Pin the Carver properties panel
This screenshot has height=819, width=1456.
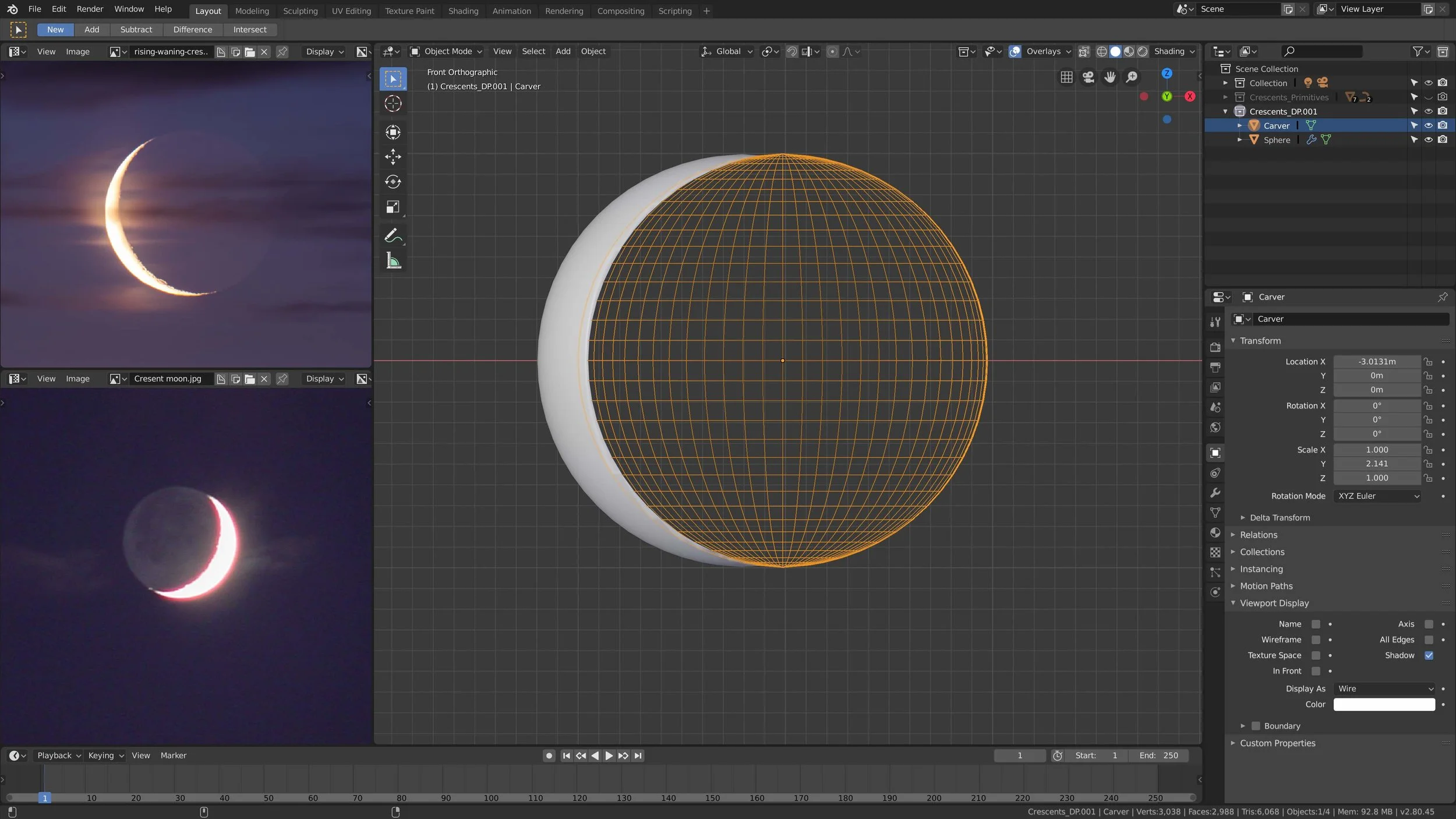[x=1443, y=297]
